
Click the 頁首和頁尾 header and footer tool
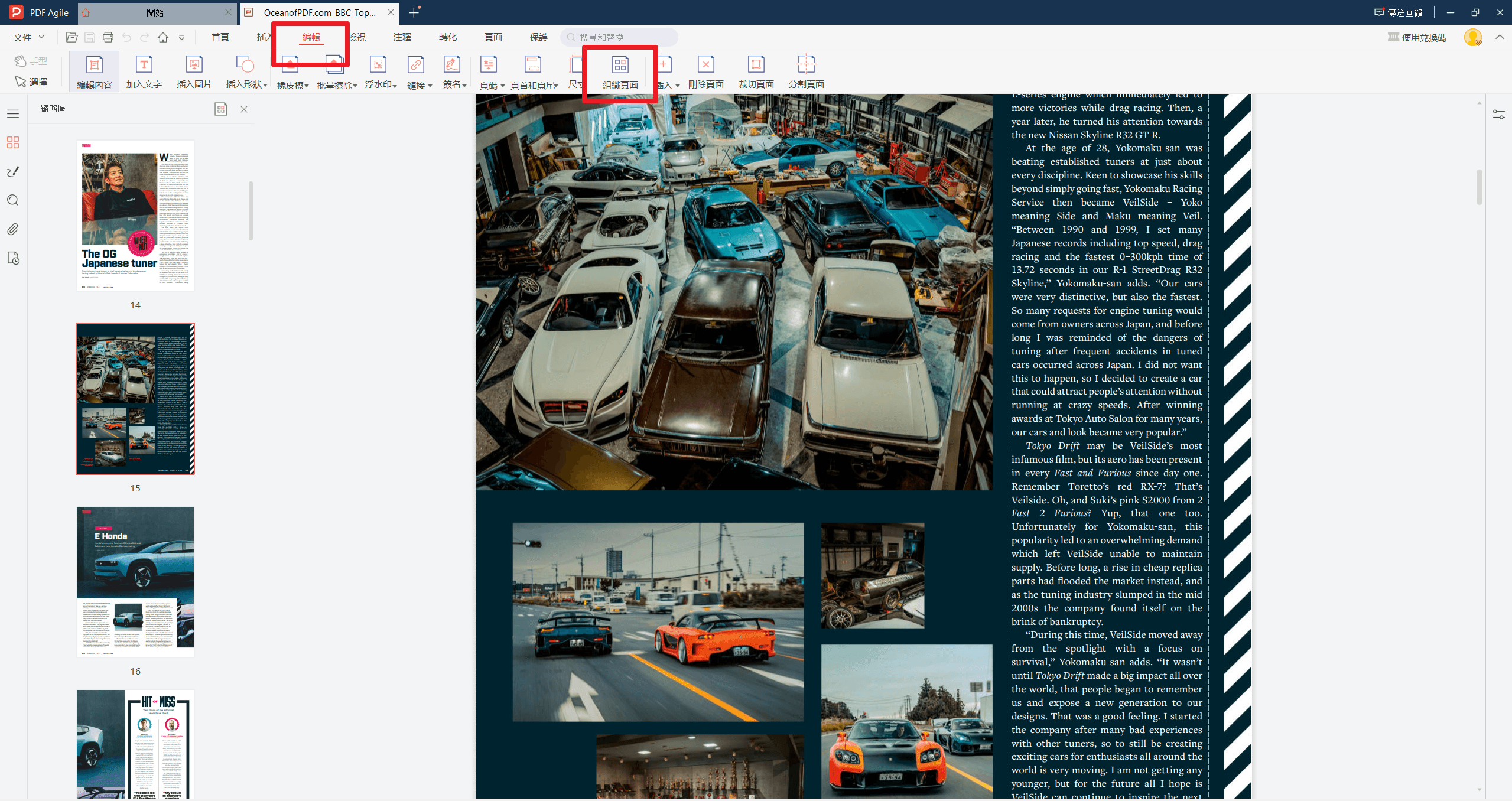click(534, 71)
